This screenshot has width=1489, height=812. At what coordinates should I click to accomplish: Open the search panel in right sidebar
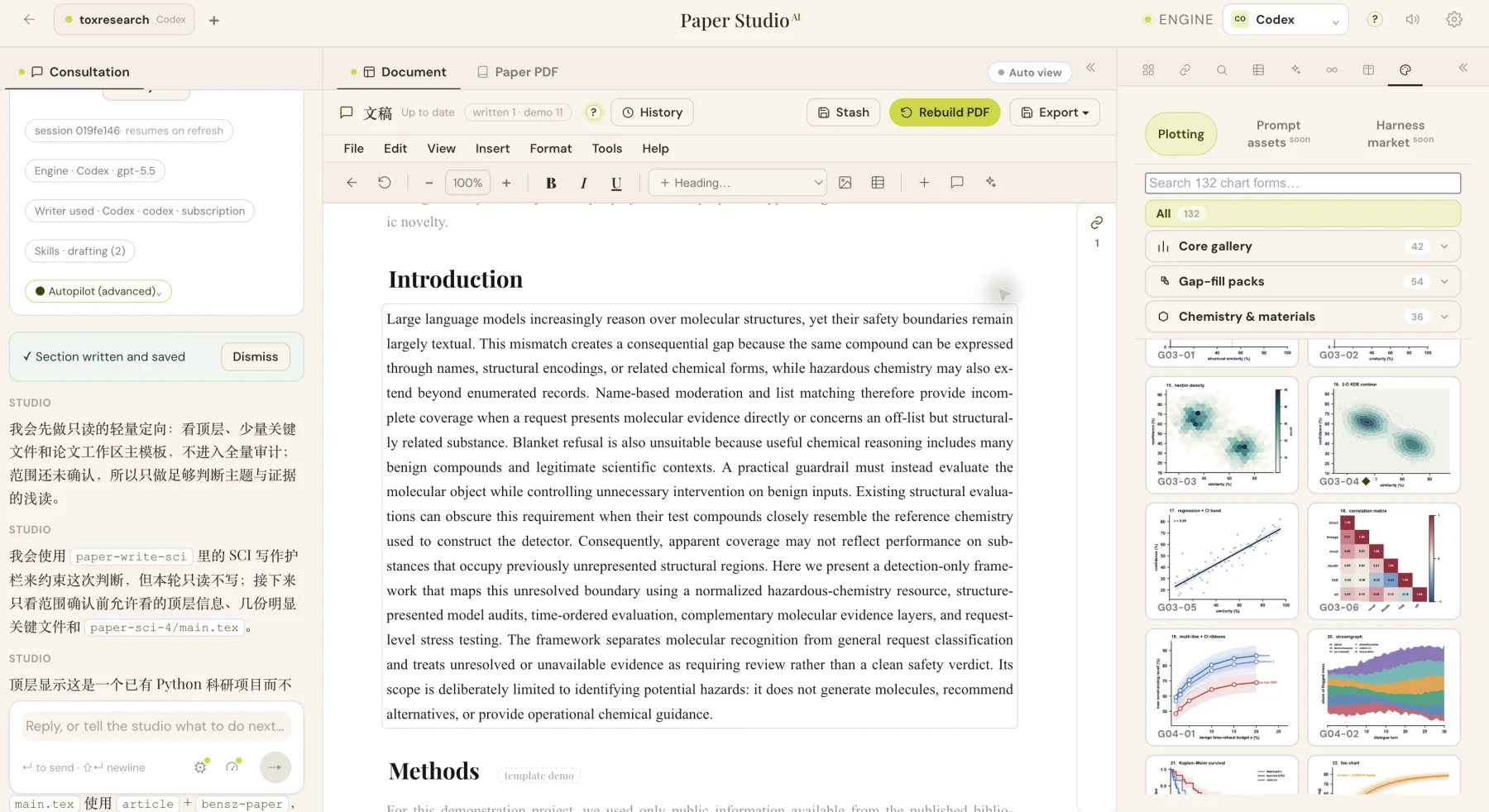pos(1222,70)
